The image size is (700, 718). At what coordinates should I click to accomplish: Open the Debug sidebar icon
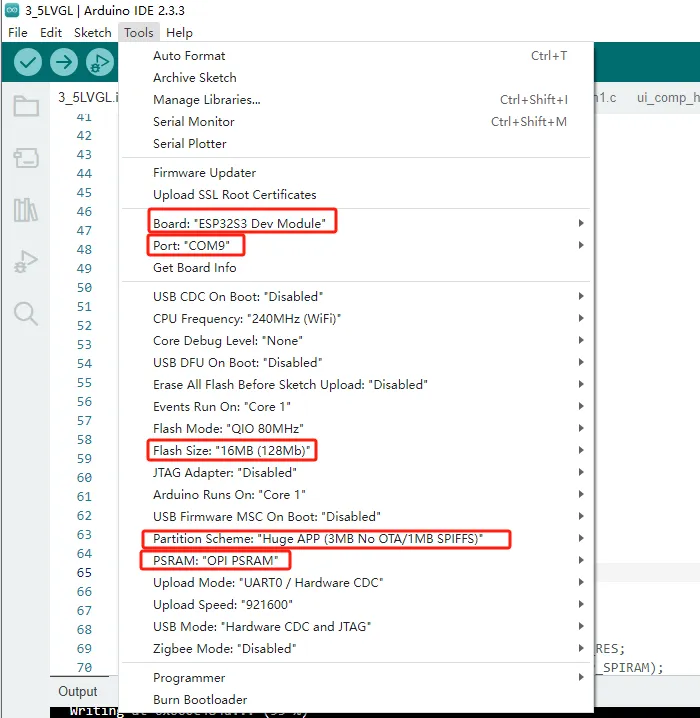[x=26, y=262]
